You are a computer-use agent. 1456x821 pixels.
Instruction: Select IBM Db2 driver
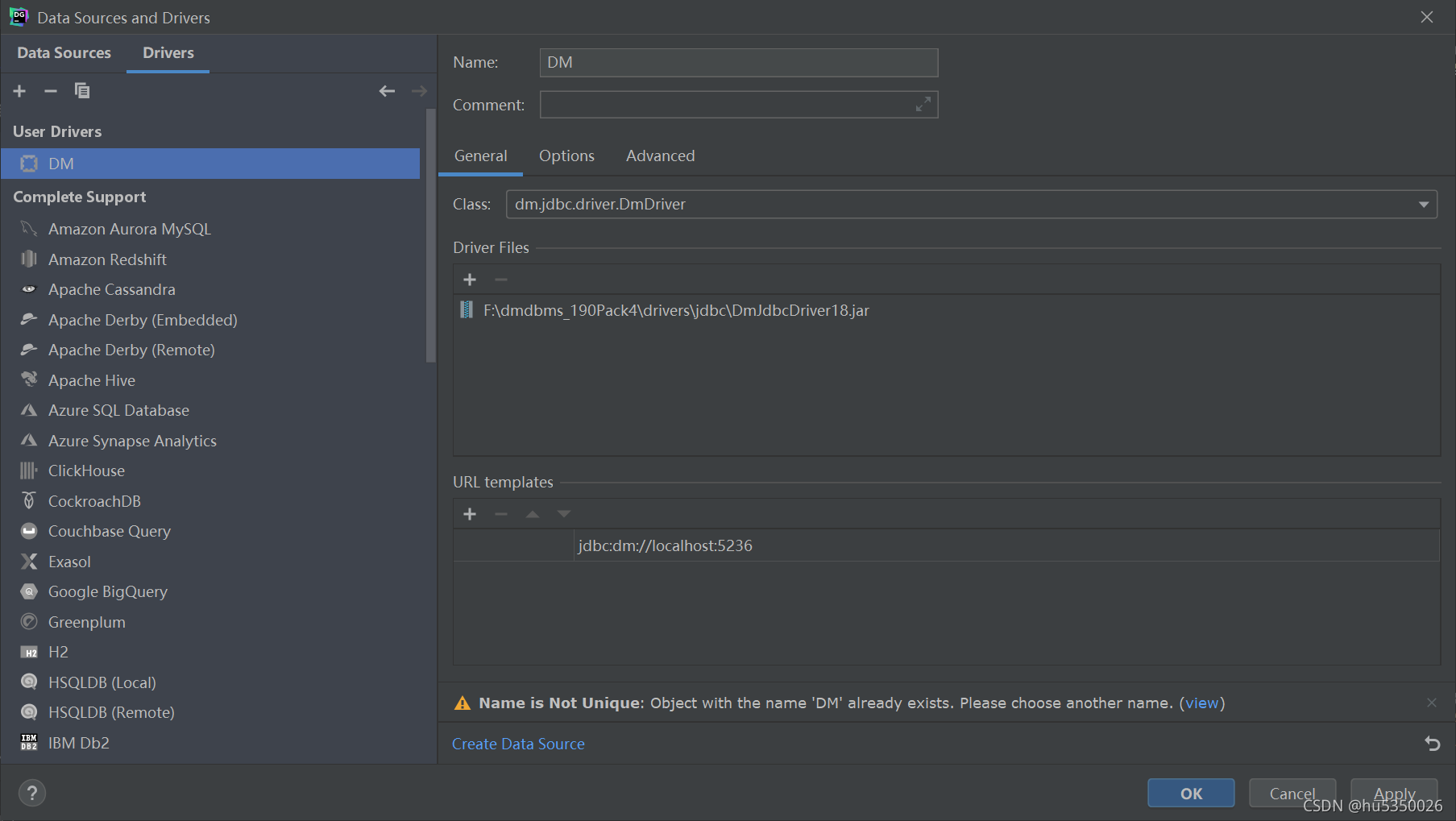[210, 743]
